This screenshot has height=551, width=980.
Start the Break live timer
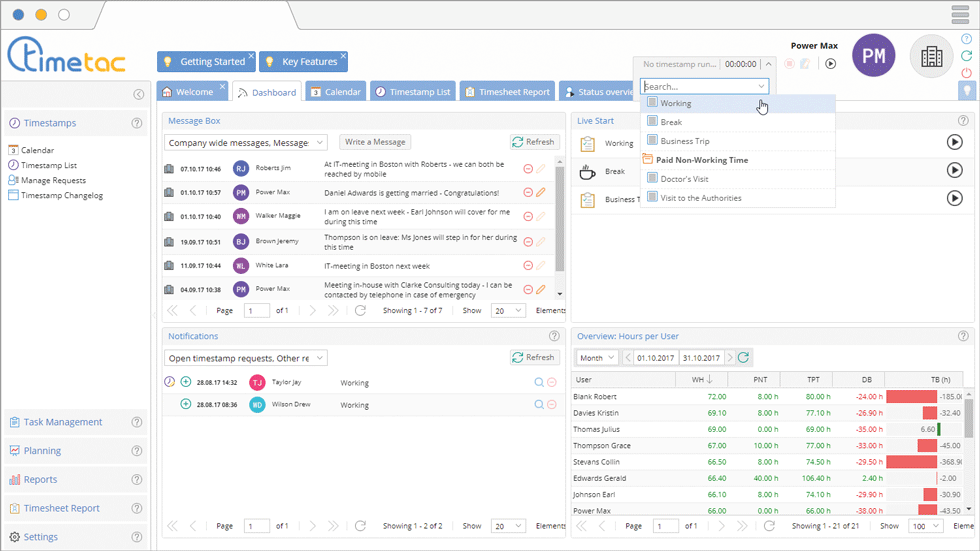[x=954, y=170]
